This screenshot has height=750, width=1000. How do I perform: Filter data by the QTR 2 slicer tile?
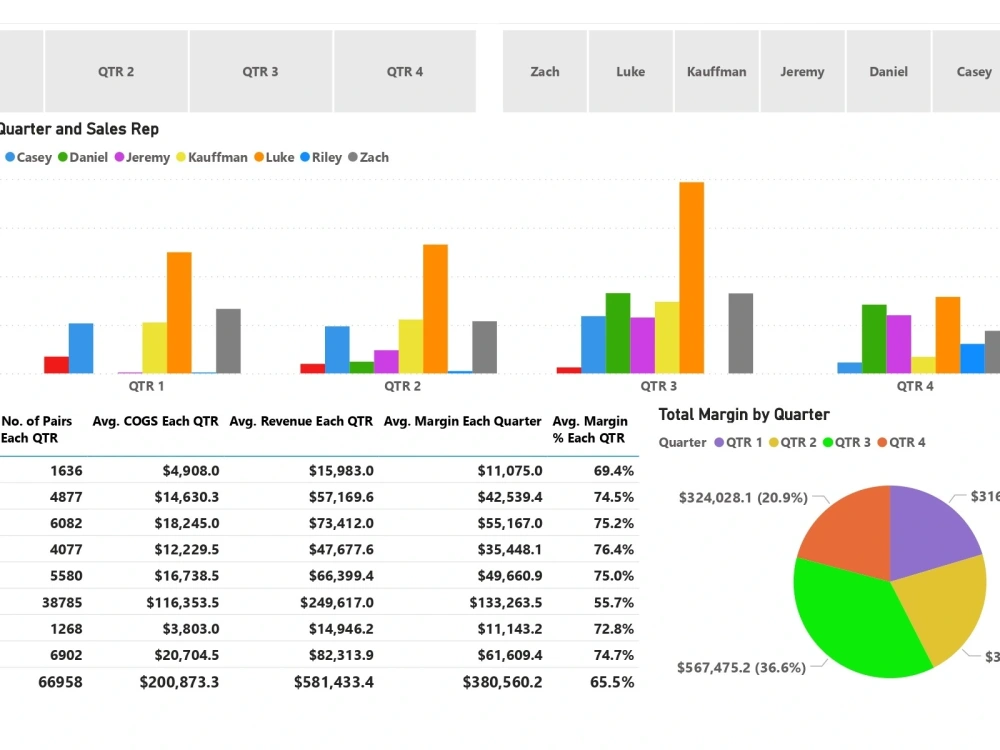tap(115, 71)
